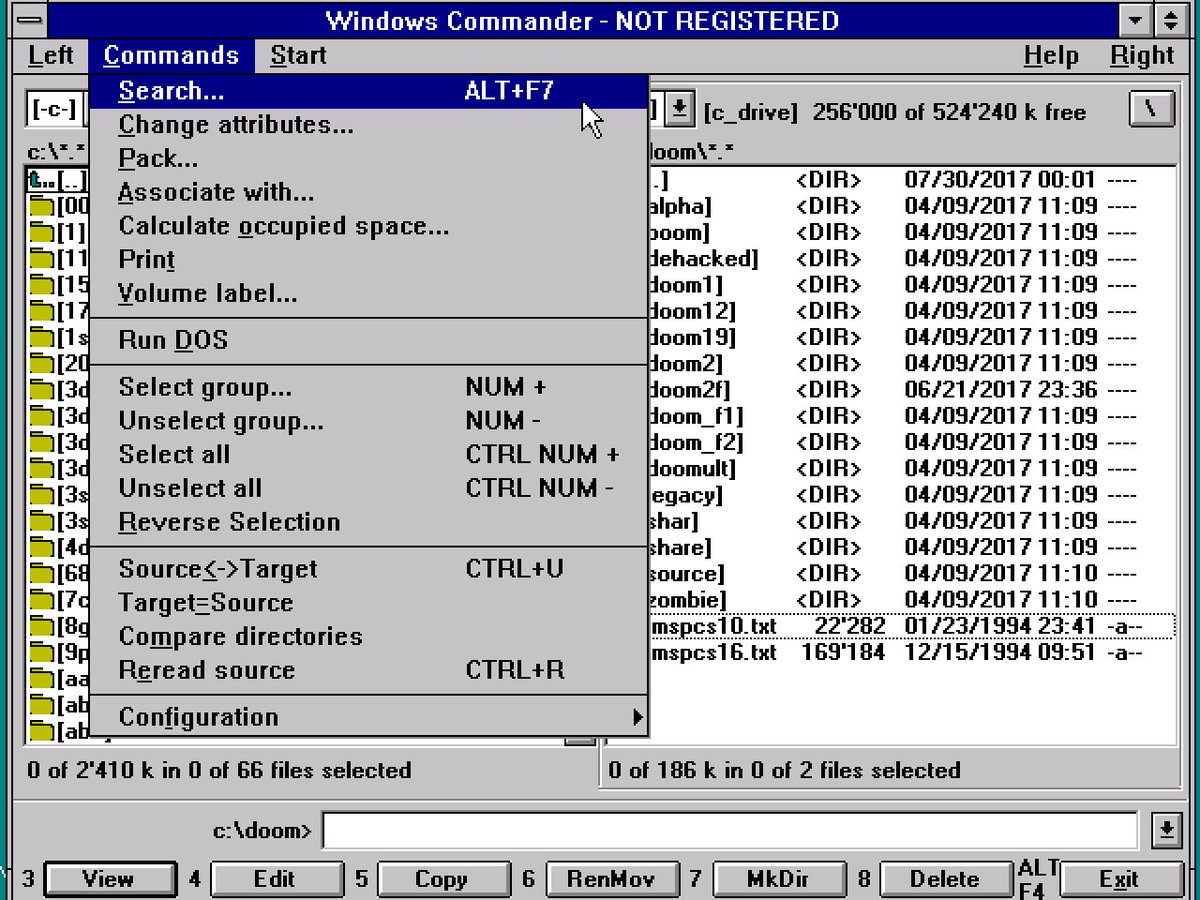Choose Volume label... menu entry
This screenshot has width=1200, height=900.
tap(369, 294)
